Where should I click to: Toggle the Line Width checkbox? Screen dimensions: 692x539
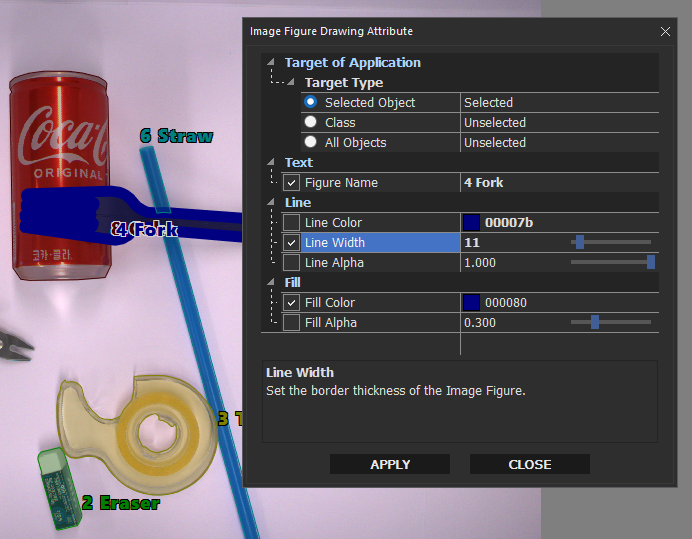pos(291,242)
